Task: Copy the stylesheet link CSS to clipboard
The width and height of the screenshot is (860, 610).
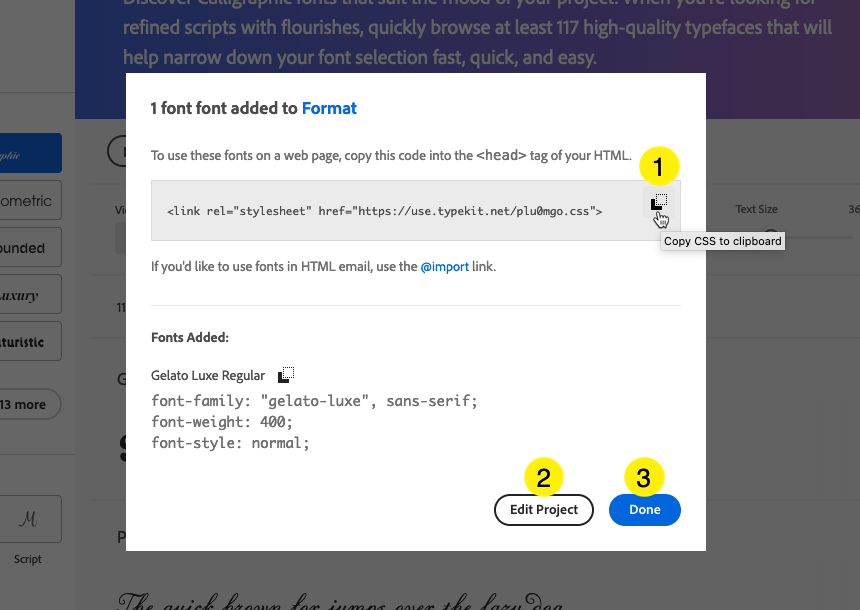Action: coord(659,202)
